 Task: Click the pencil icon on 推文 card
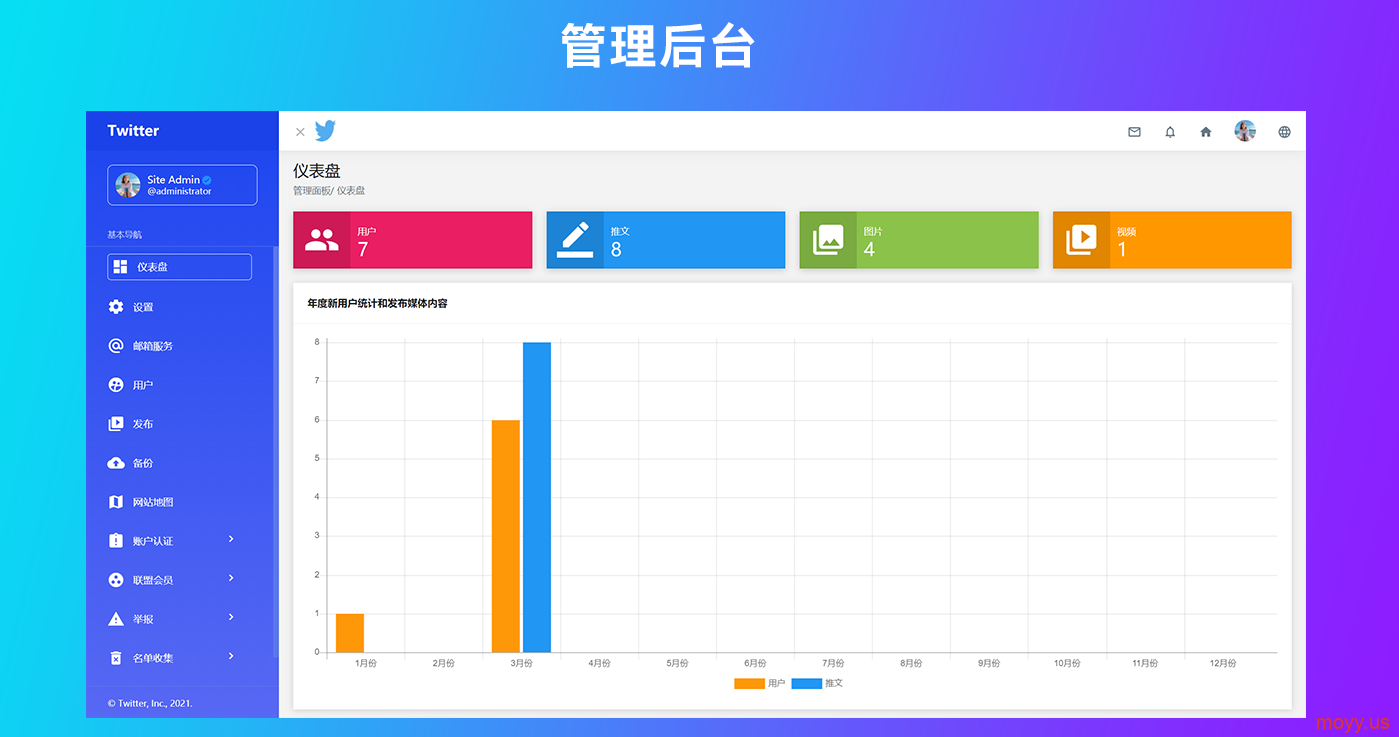point(575,240)
